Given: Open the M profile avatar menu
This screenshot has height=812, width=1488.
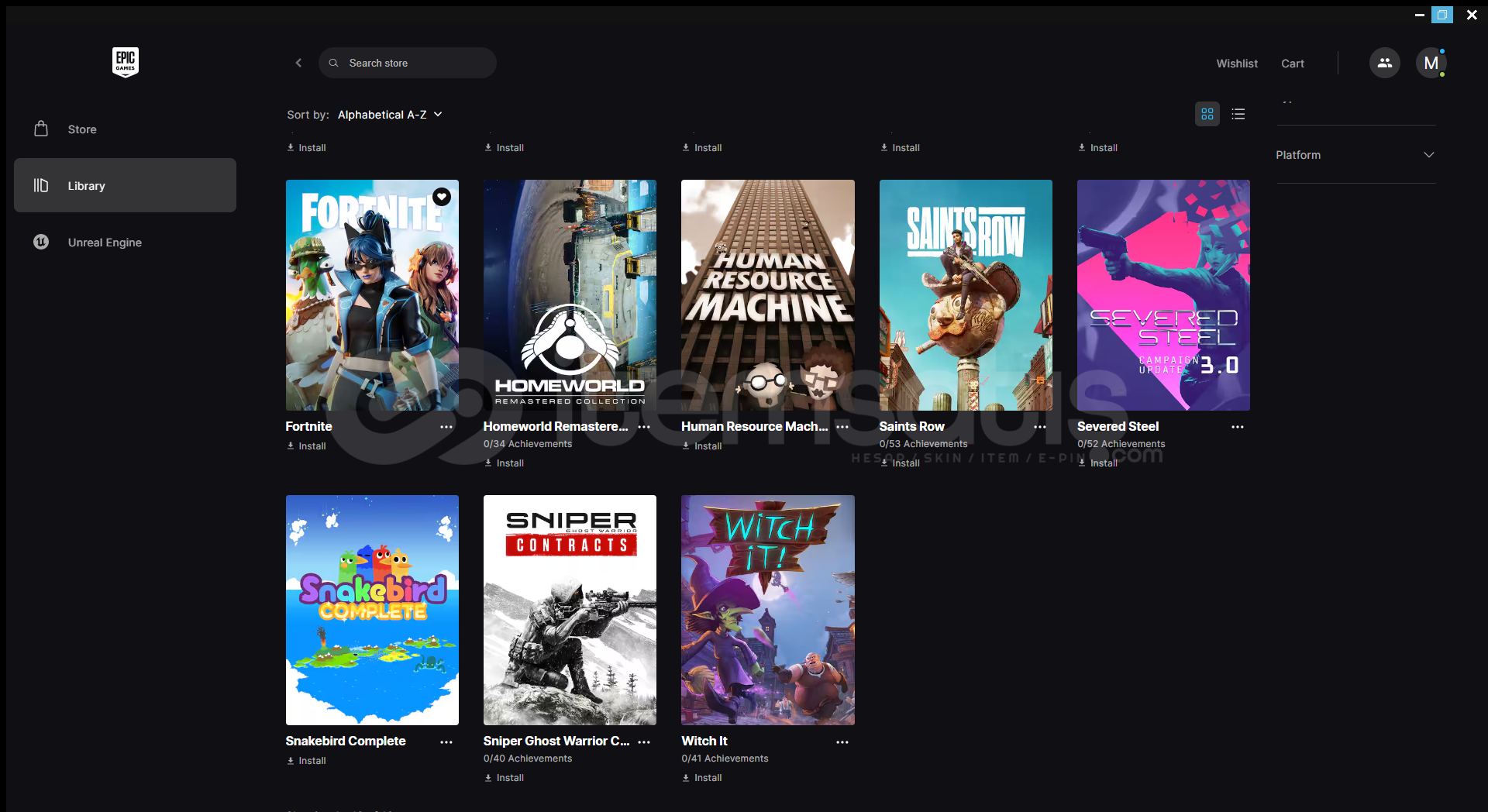Looking at the screenshot, I should pyautogui.click(x=1431, y=63).
